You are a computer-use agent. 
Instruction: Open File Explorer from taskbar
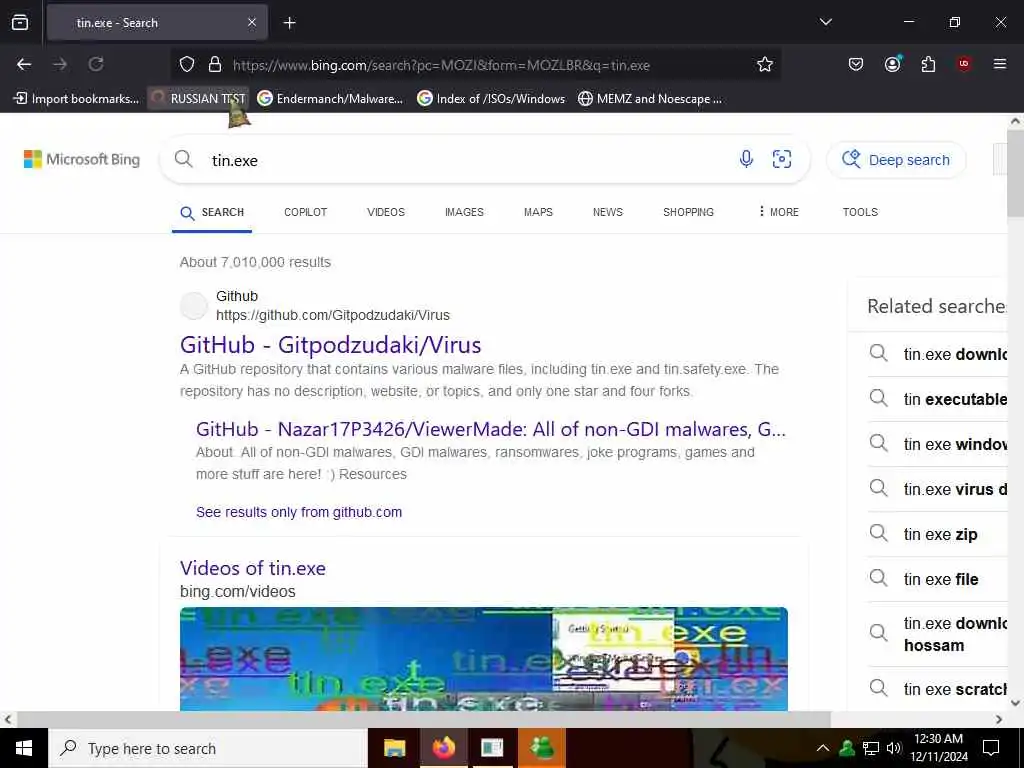point(394,748)
